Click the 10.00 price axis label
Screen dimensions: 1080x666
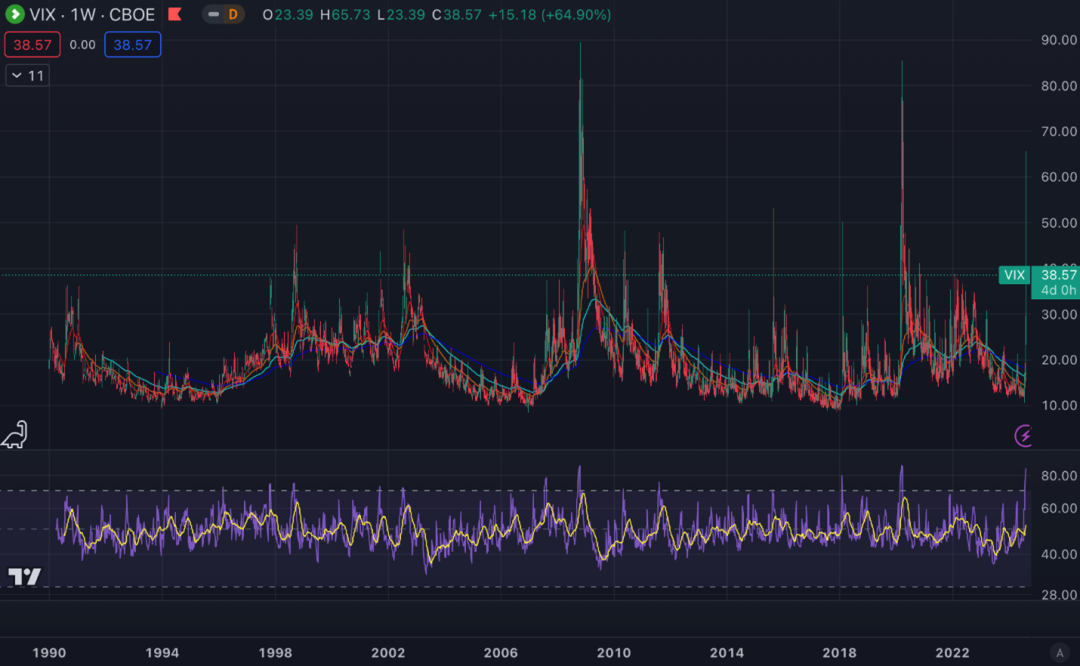1059,405
